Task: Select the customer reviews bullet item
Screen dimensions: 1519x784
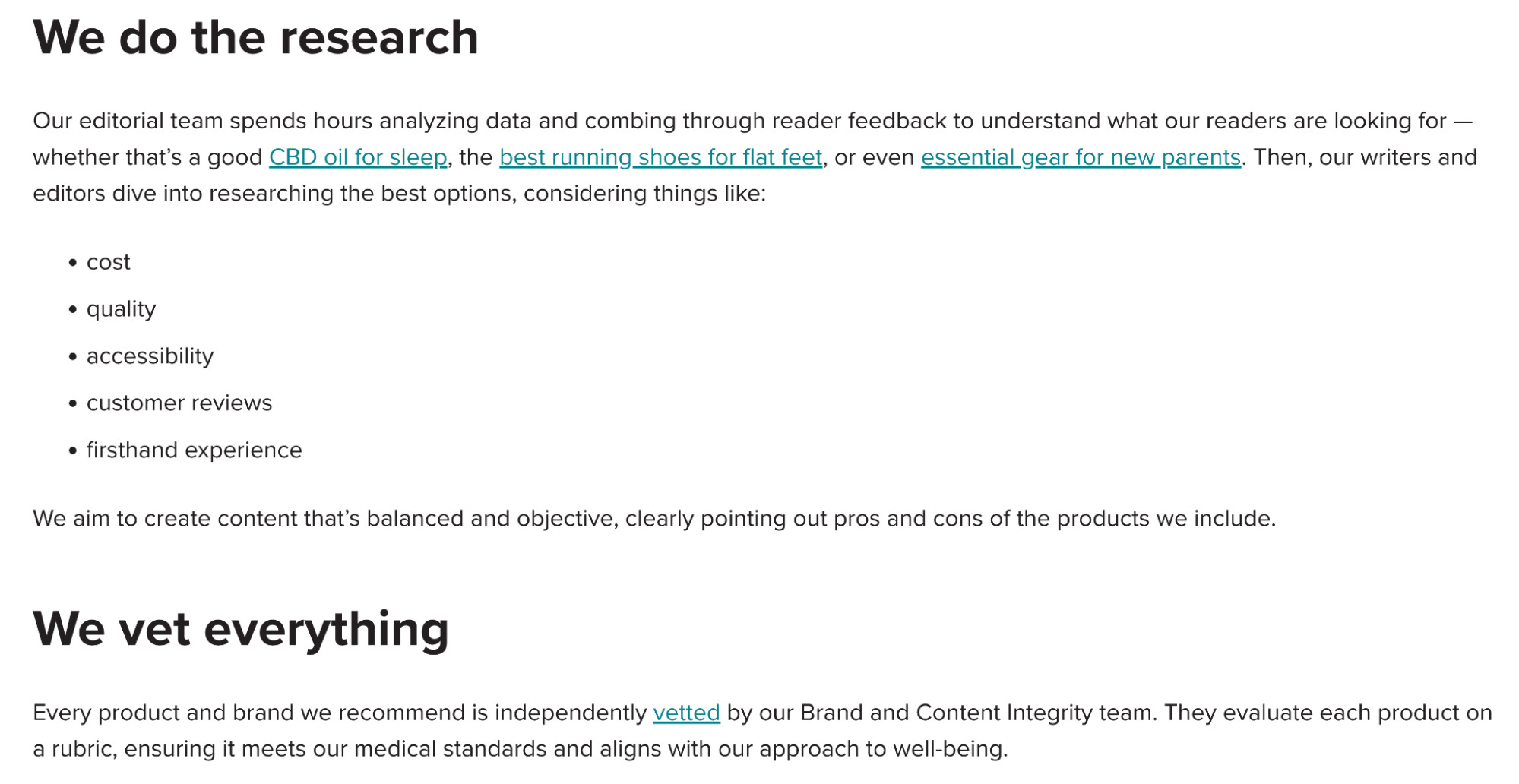Action: tap(179, 403)
